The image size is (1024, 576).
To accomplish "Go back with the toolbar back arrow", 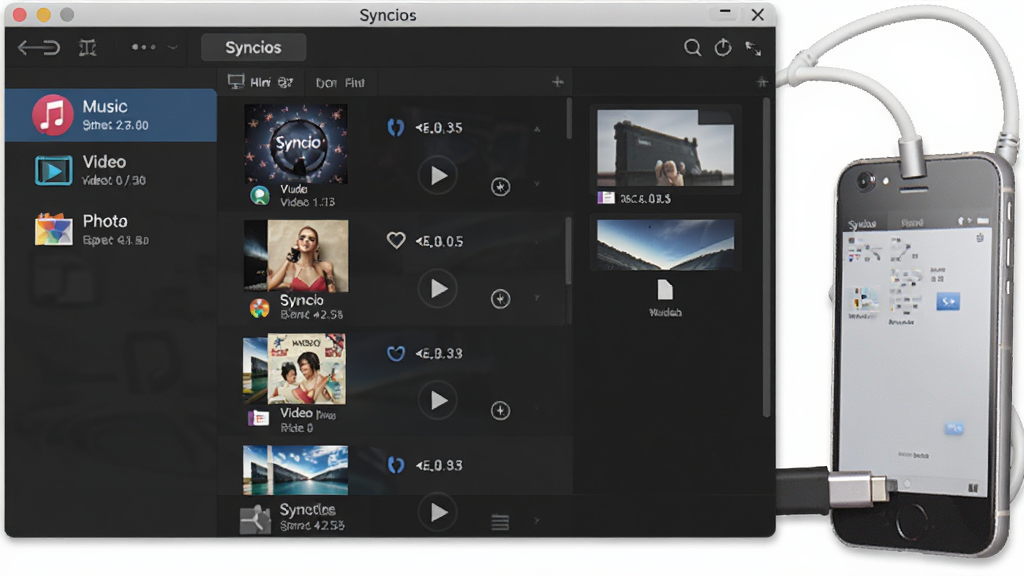I will (39, 48).
